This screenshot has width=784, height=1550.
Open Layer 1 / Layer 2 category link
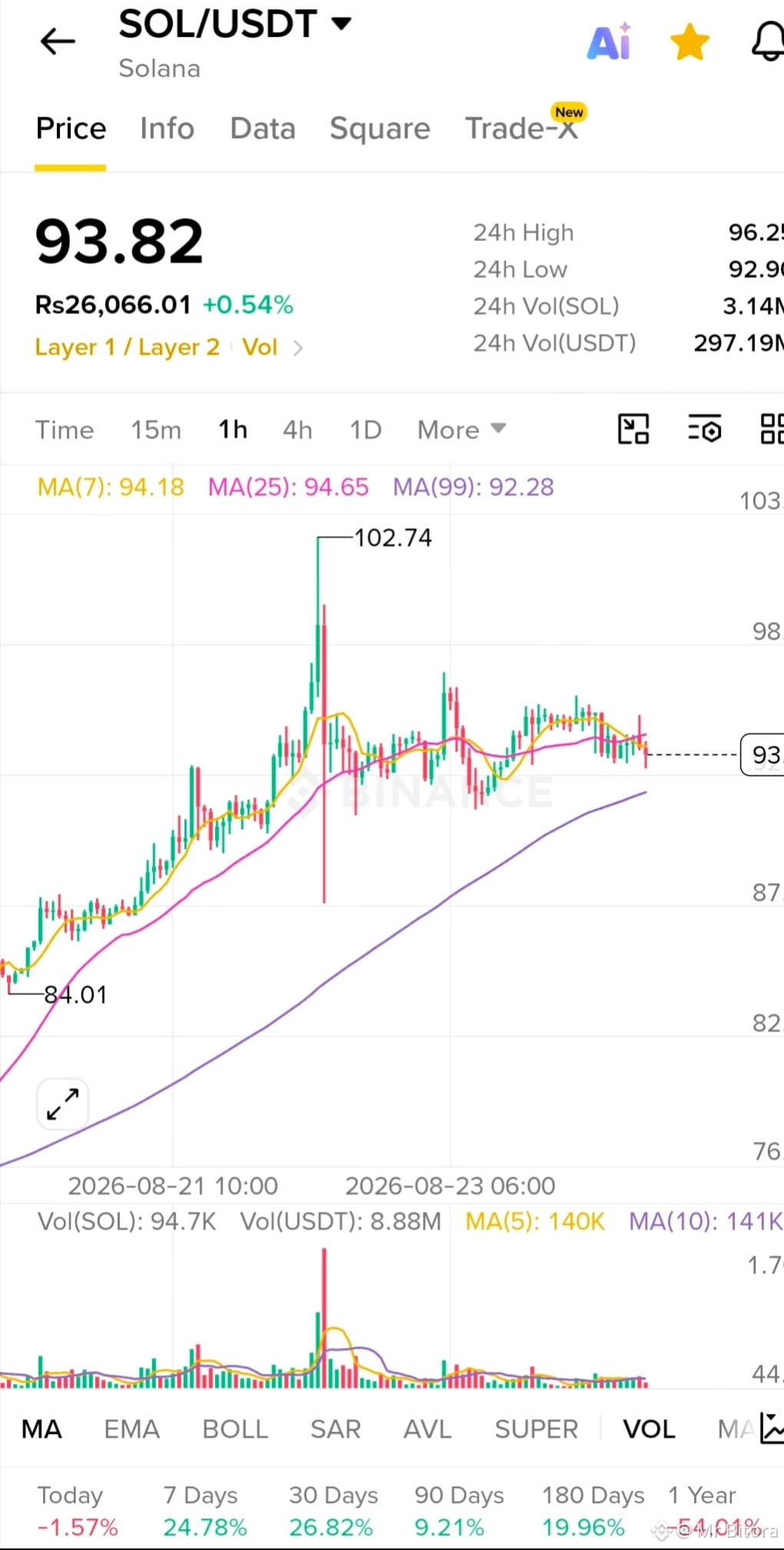pos(127,348)
